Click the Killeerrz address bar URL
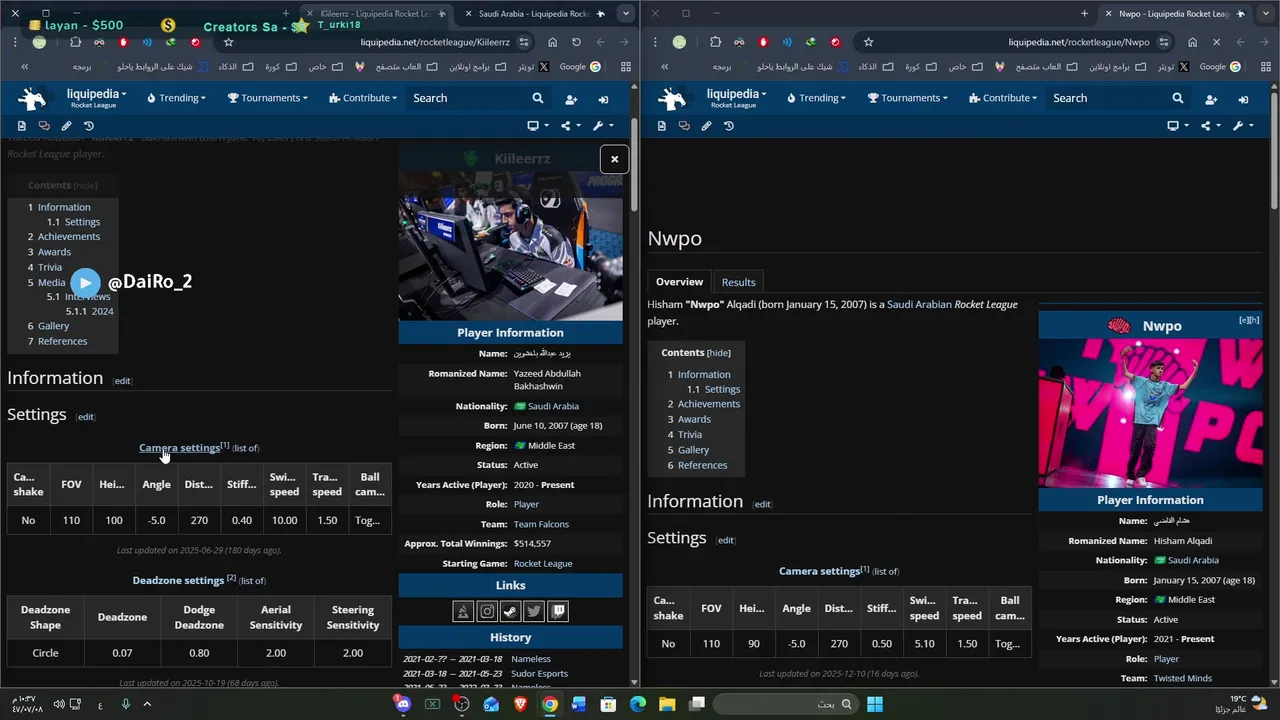The image size is (1280, 720). pyautogui.click(x=435, y=42)
